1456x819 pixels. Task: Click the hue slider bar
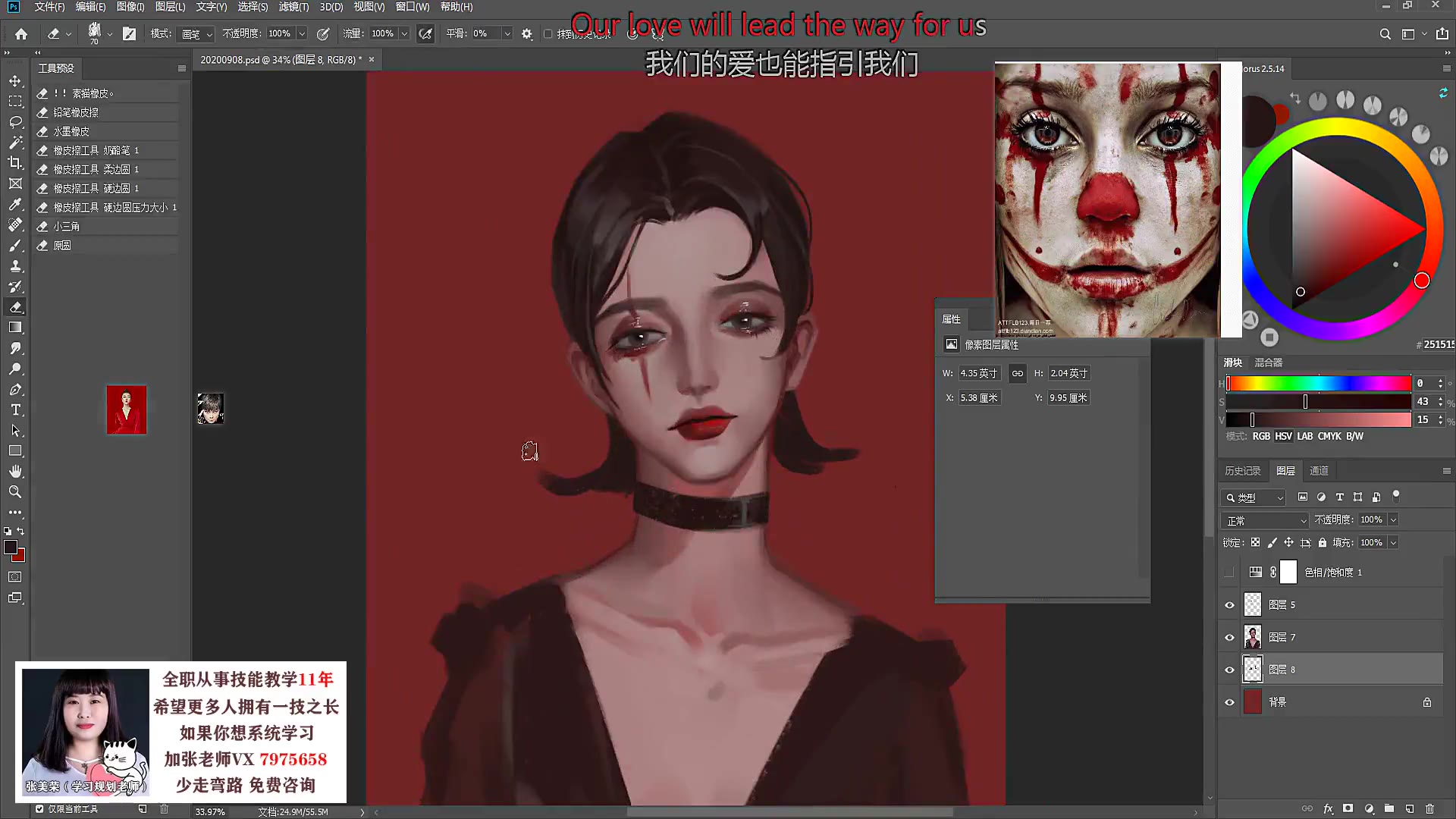1319,383
